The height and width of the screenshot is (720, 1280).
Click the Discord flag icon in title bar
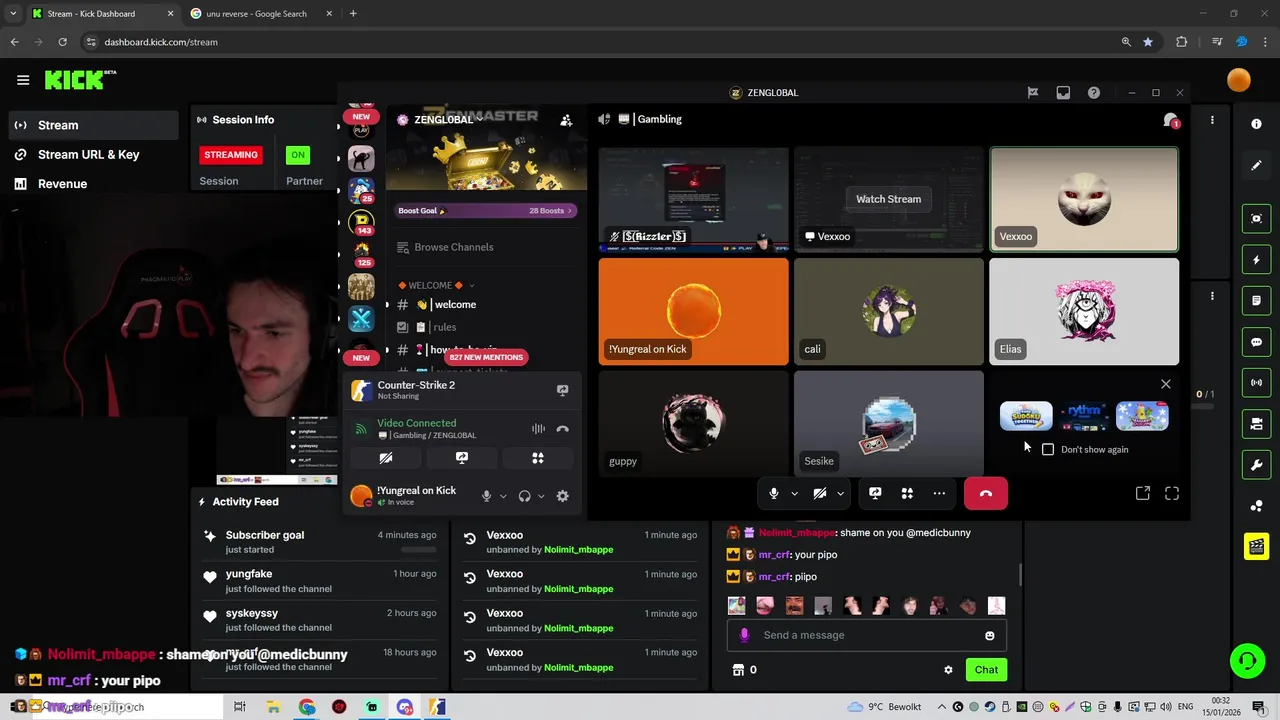tap(1033, 93)
